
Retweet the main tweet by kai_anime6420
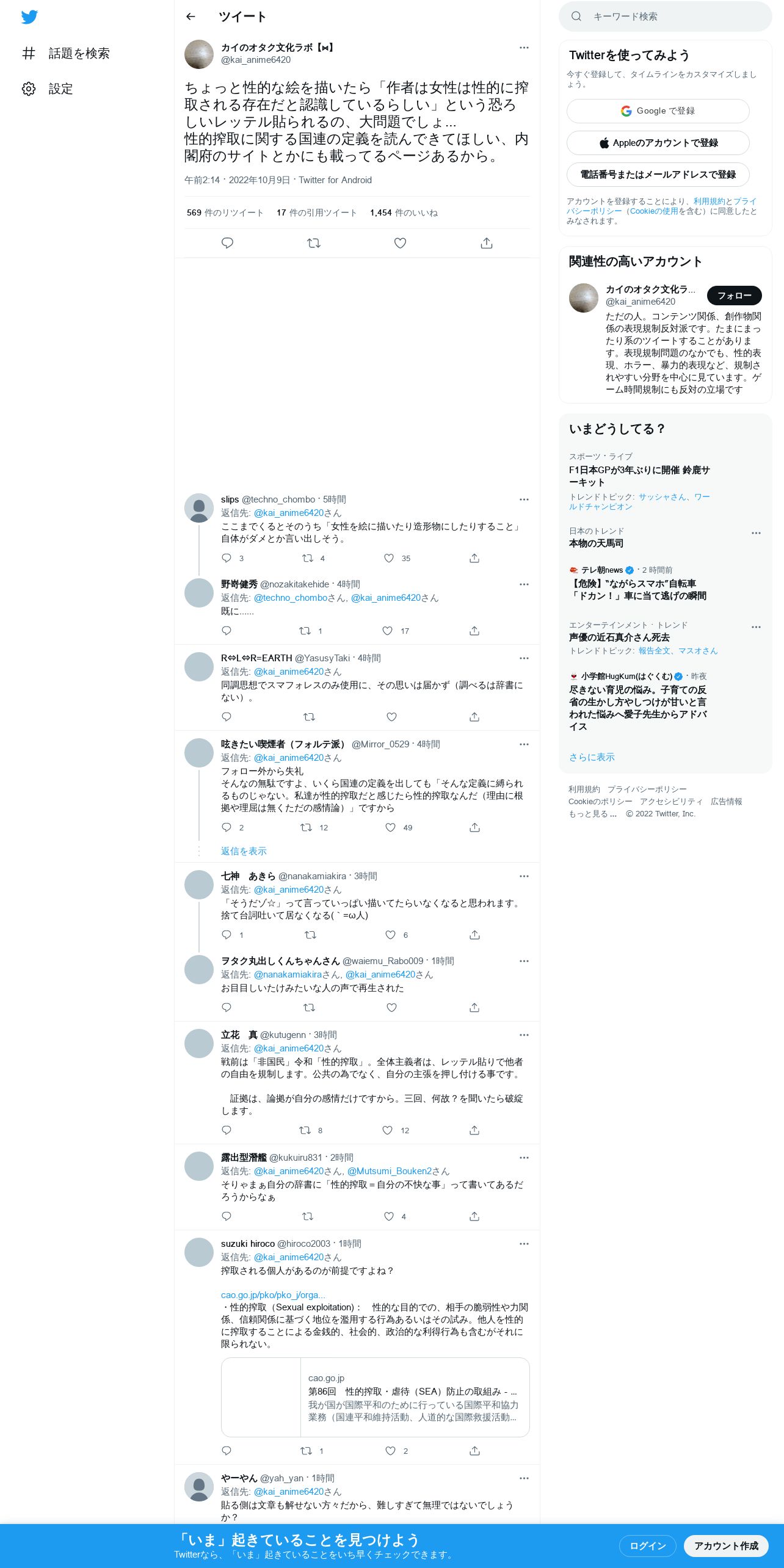click(313, 243)
